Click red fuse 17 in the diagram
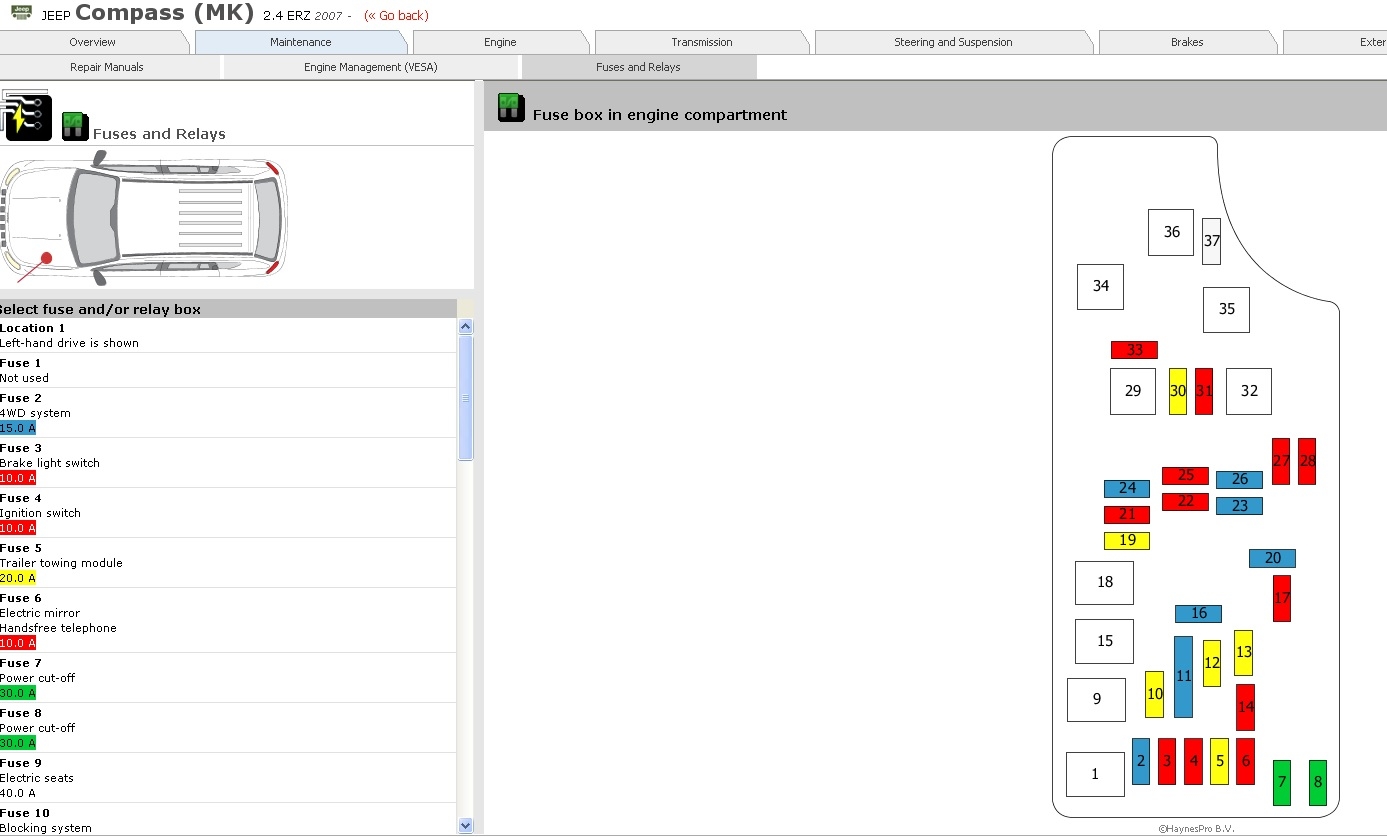 [x=1281, y=598]
